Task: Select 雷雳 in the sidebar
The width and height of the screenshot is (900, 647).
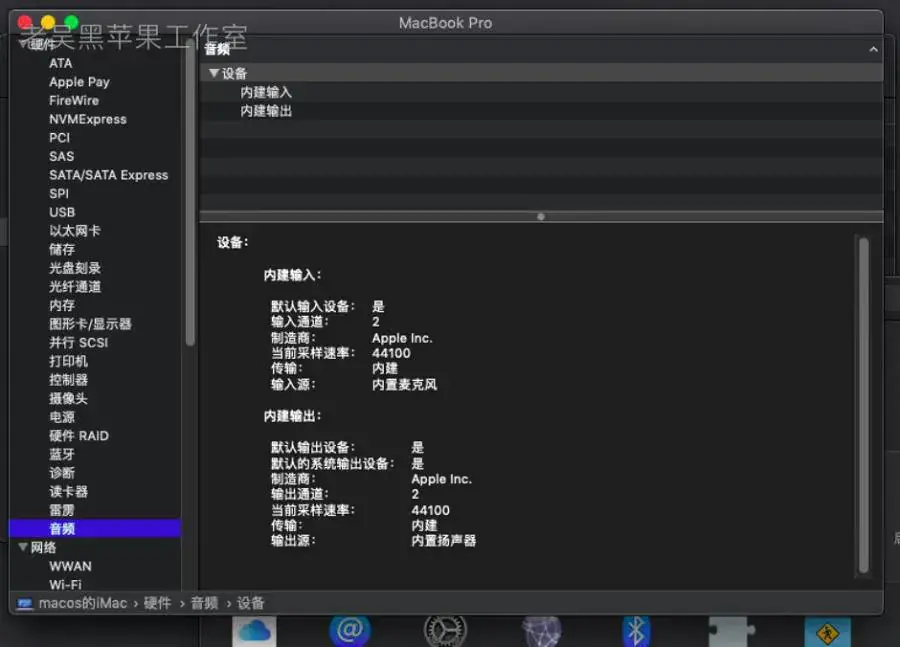Action: coord(62,510)
